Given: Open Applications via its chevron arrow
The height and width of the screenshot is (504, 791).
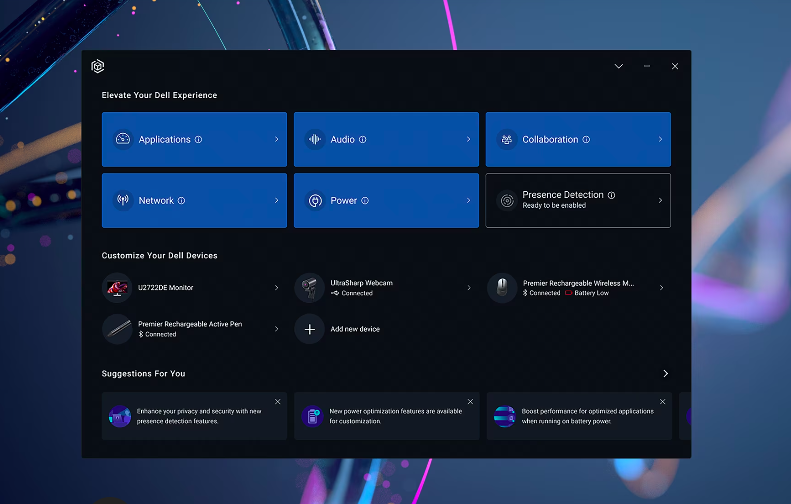Looking at the screenshot, I should coord(276,139).
